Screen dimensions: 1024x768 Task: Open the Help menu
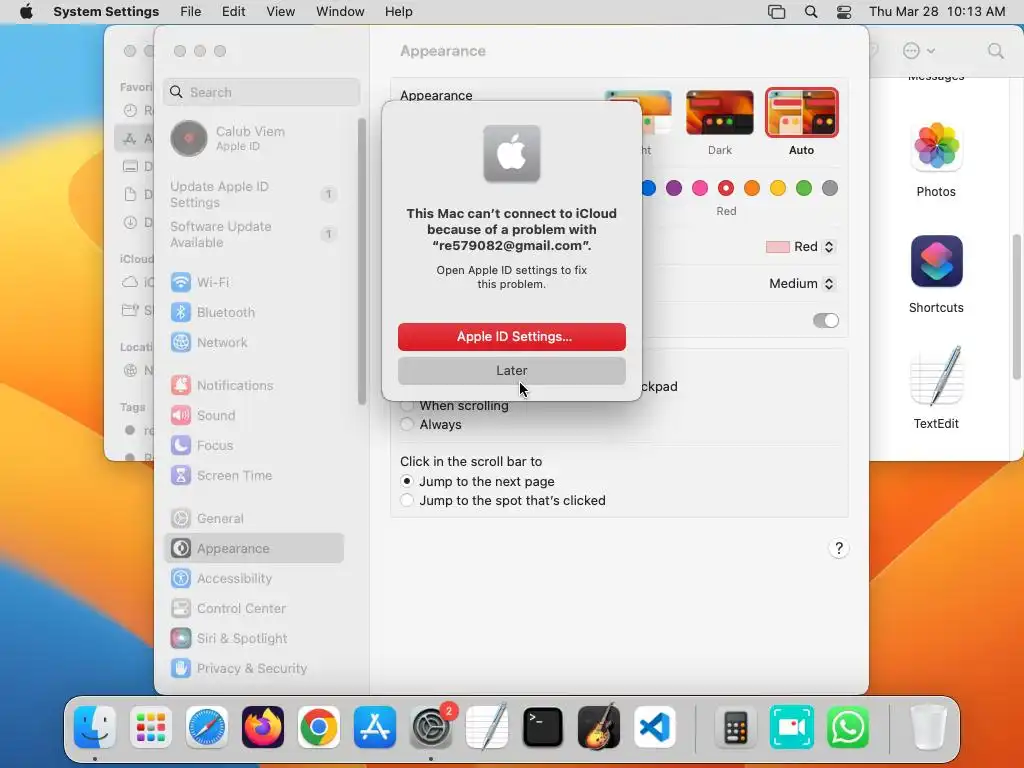[398, 12]
